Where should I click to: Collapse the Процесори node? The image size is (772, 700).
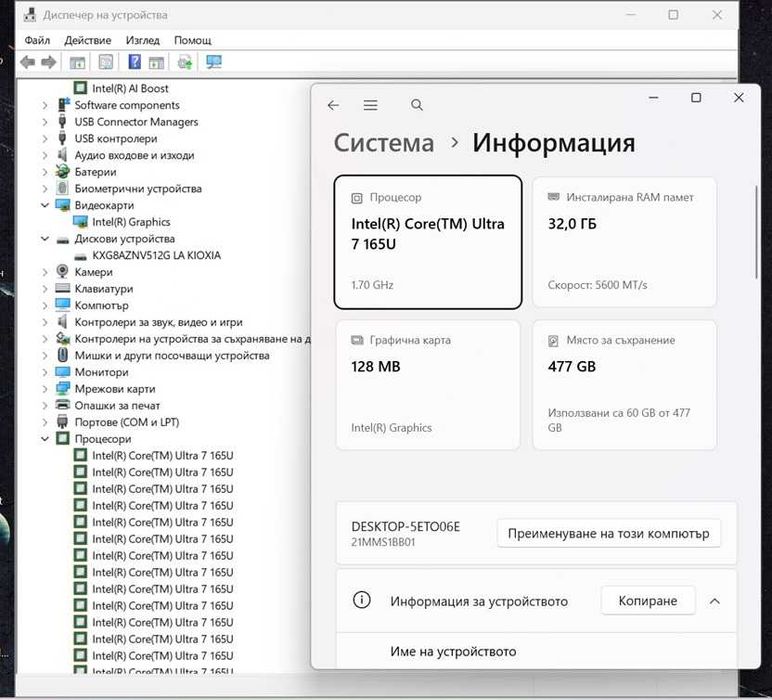pos(45,438)
